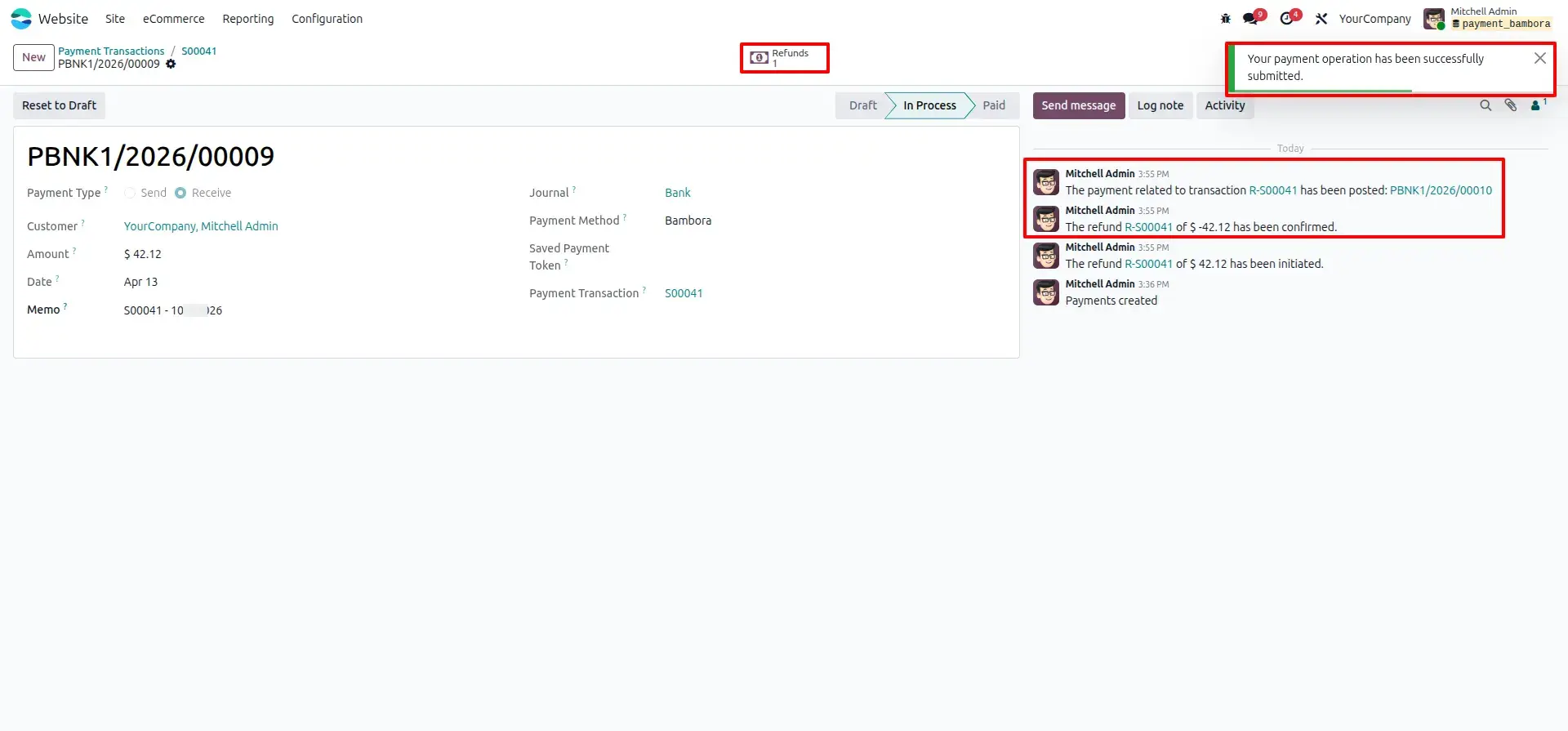This screenshot has height=731, width=1568.
Task: Open the Website app home logo
Action: [21, 19]
